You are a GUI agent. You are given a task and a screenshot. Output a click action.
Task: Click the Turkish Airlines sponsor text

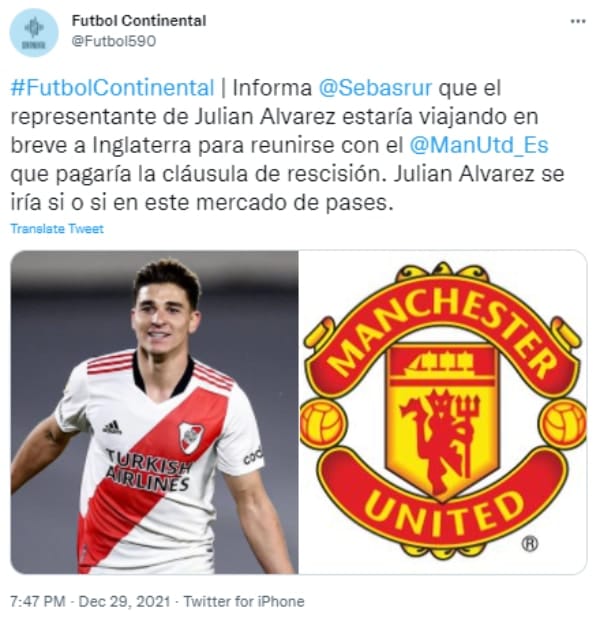(x=148, y=471)
